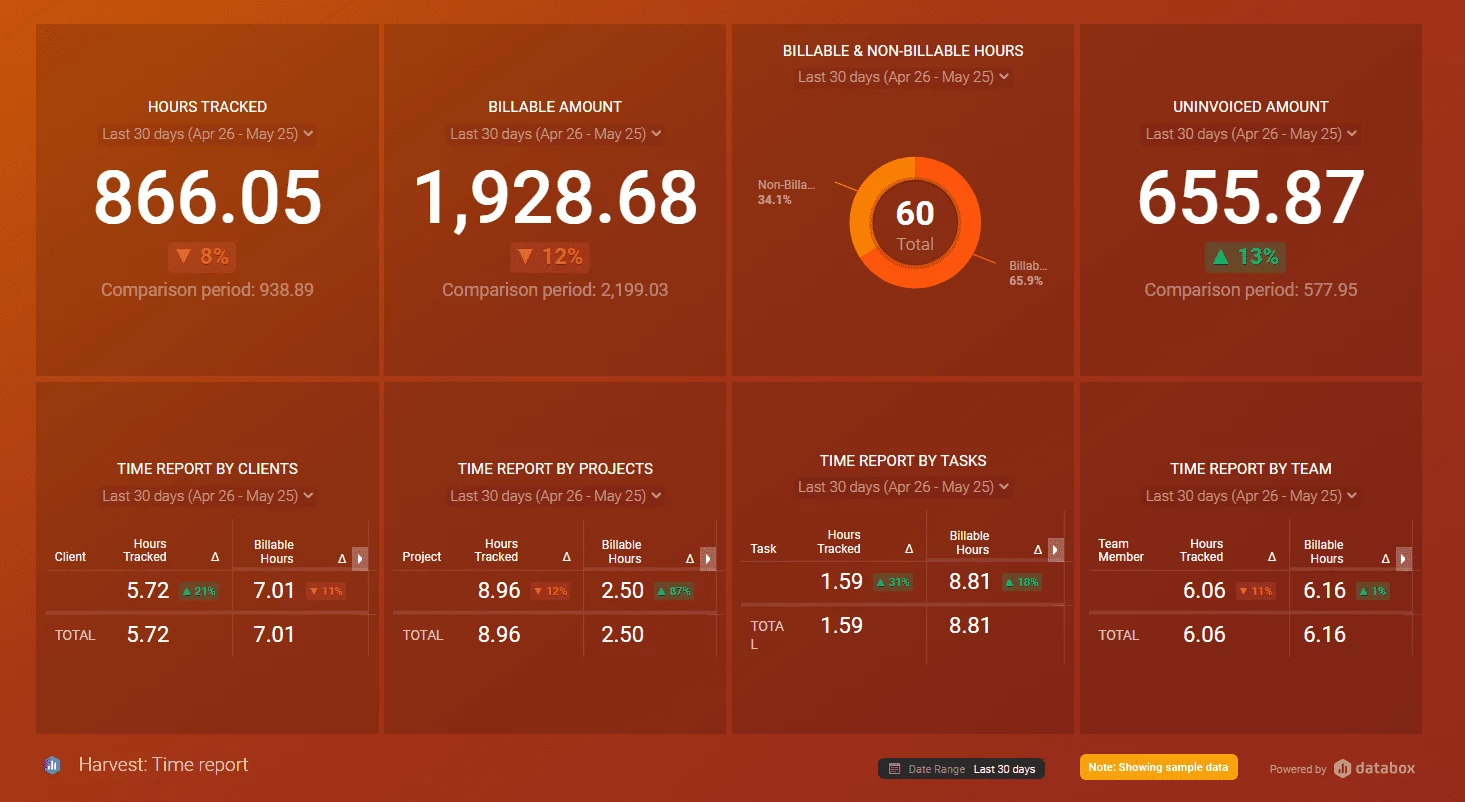
Task: Click the 60 Total center of donut chart
Action: coord(915,223)
